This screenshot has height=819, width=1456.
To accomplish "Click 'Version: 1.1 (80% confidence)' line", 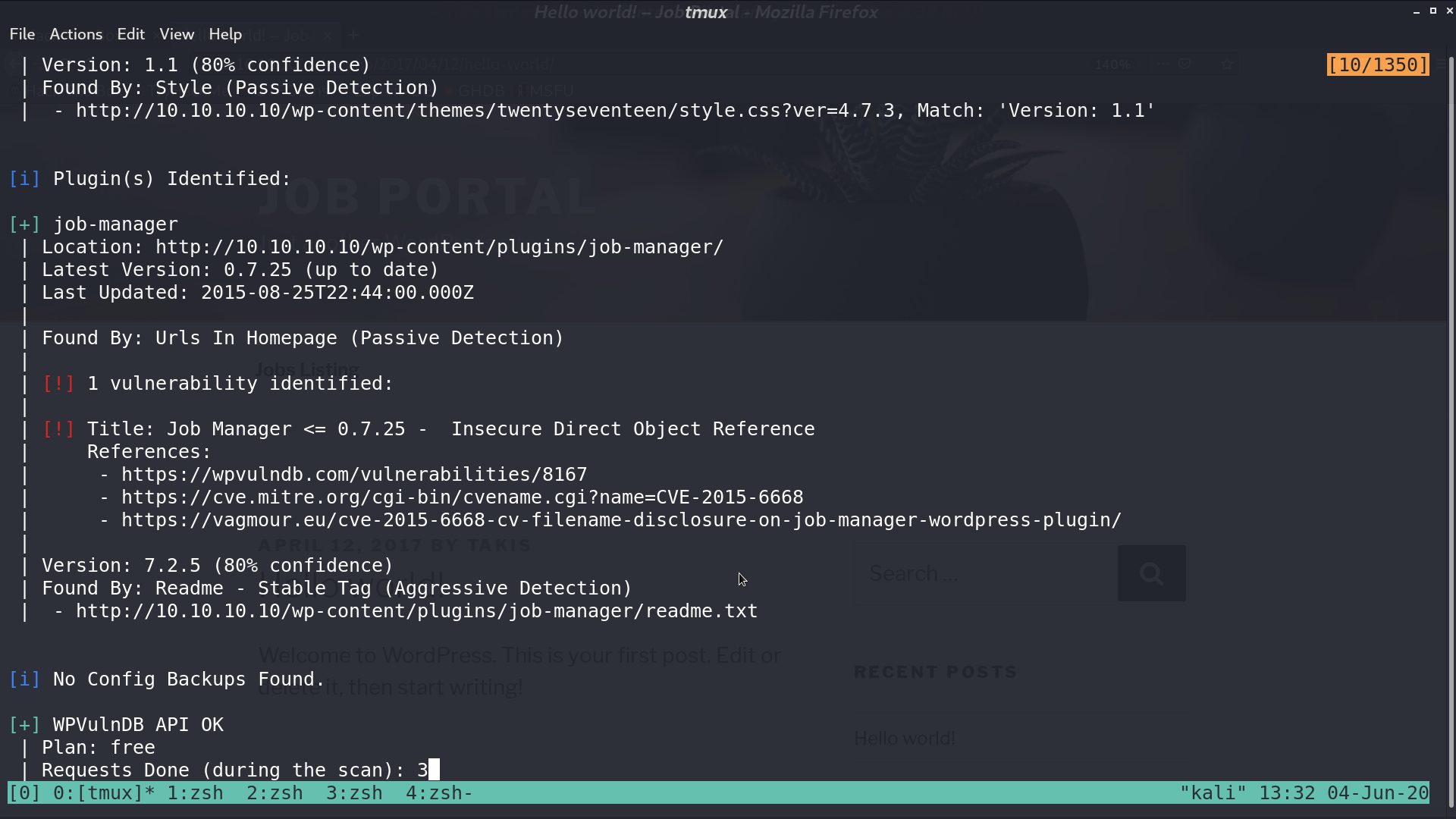I will click(206, 65).
